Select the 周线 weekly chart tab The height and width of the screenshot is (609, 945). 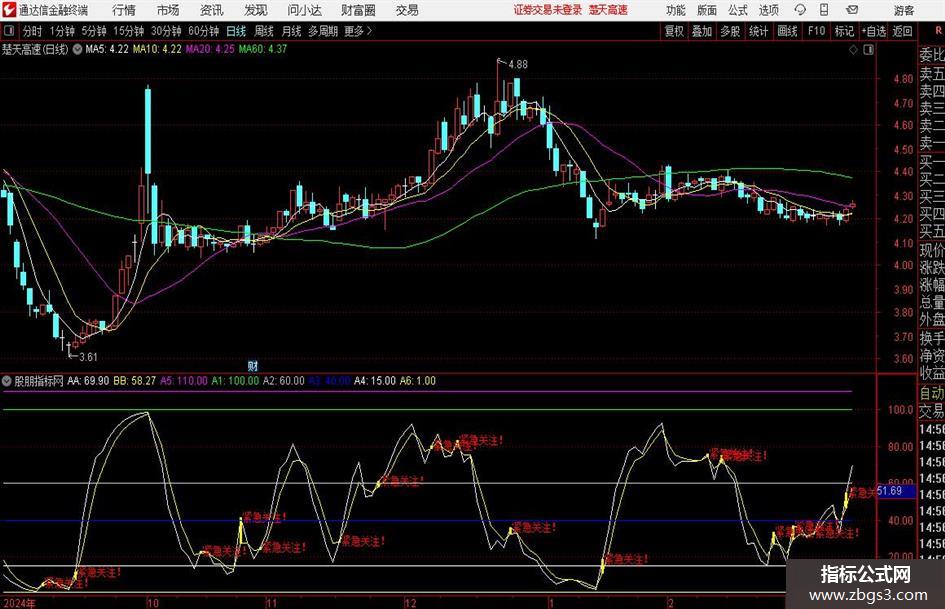pyautogui.click(x=264, y=31)
